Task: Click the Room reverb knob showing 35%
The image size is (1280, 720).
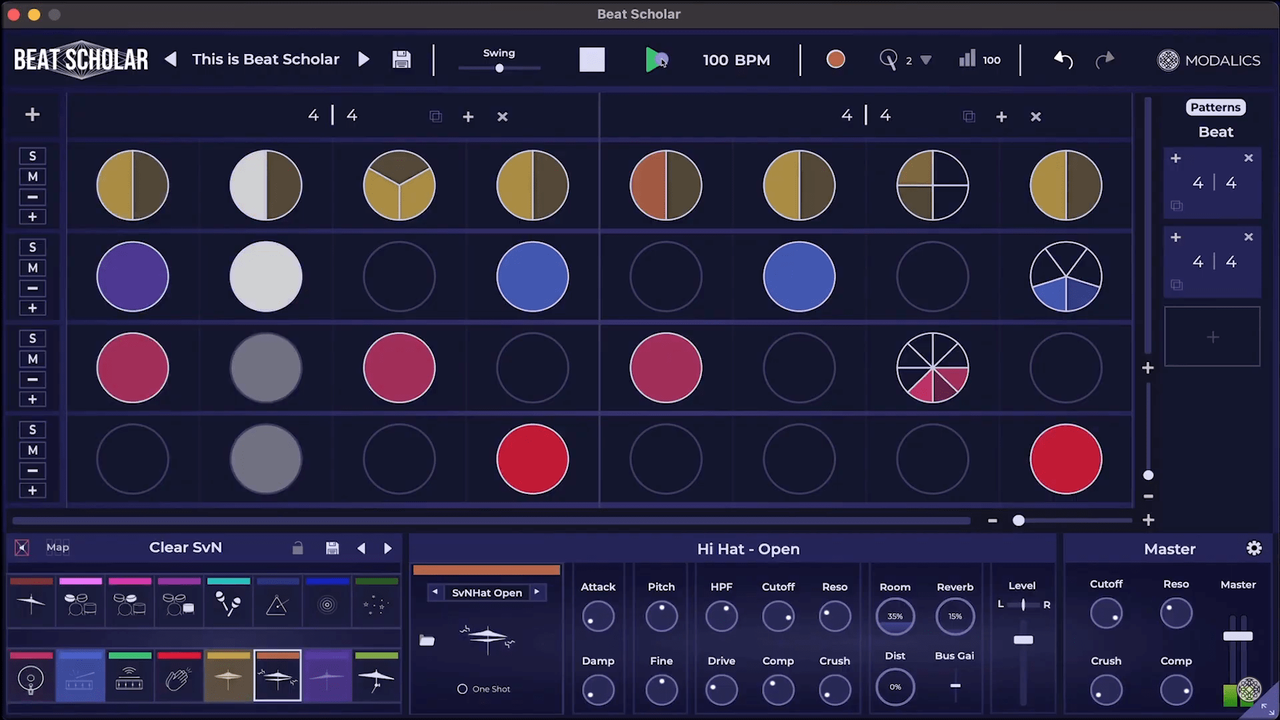Action: [895, 616]
